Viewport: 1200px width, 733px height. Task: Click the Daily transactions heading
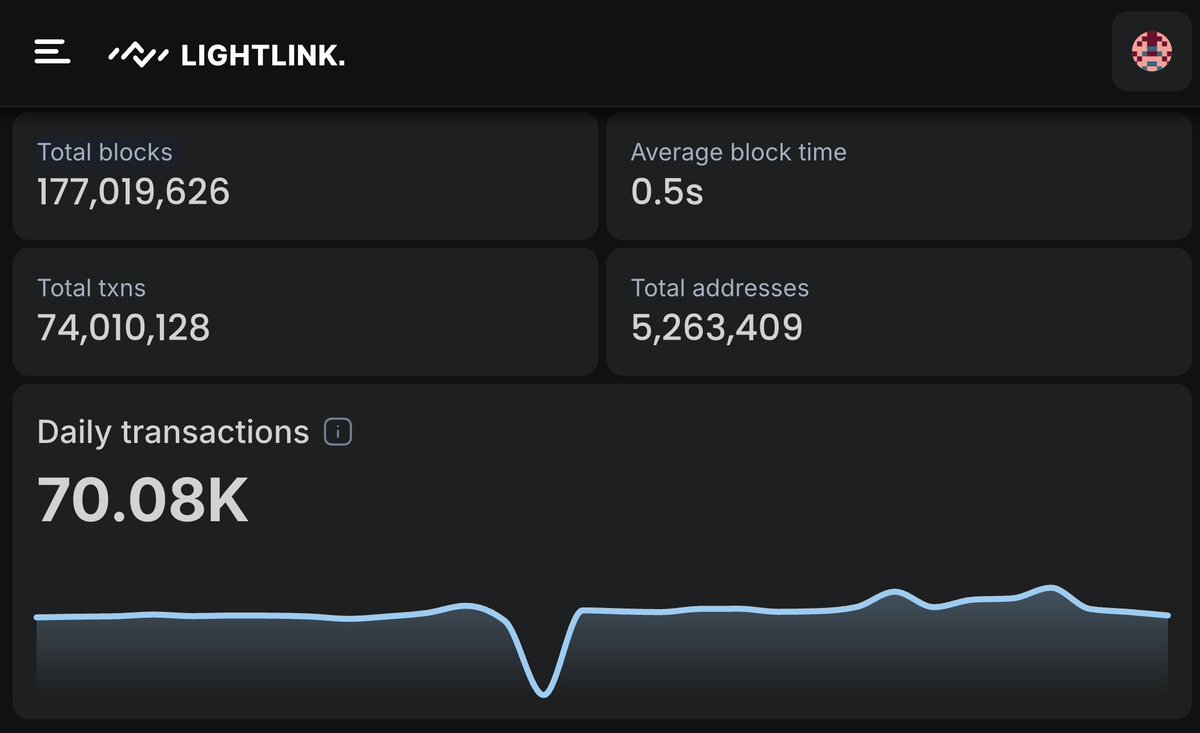172,431
